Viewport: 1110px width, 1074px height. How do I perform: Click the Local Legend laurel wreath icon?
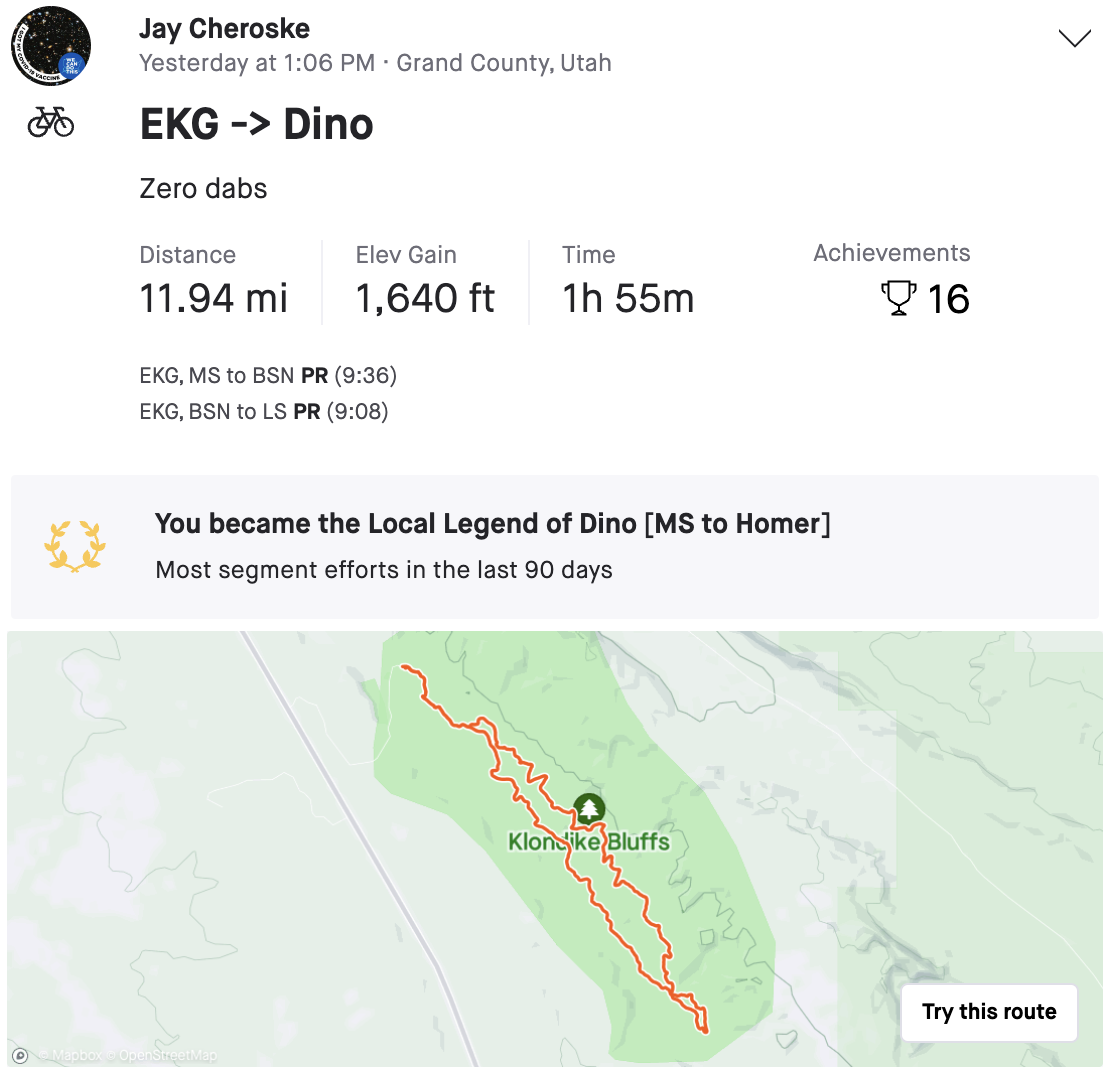click(75, 546)
